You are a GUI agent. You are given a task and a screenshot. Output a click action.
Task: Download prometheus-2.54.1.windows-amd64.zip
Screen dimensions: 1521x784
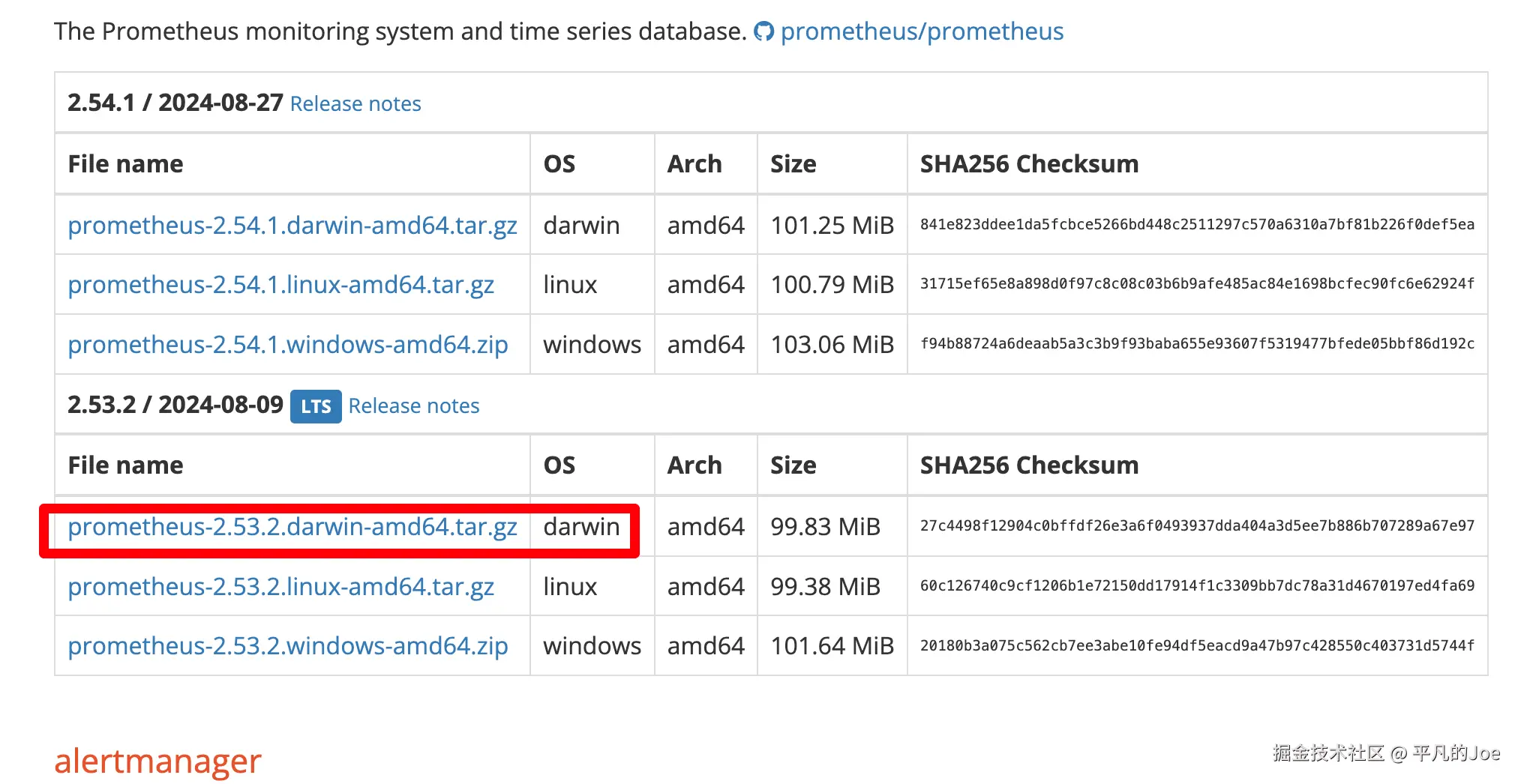coord(287,345)
